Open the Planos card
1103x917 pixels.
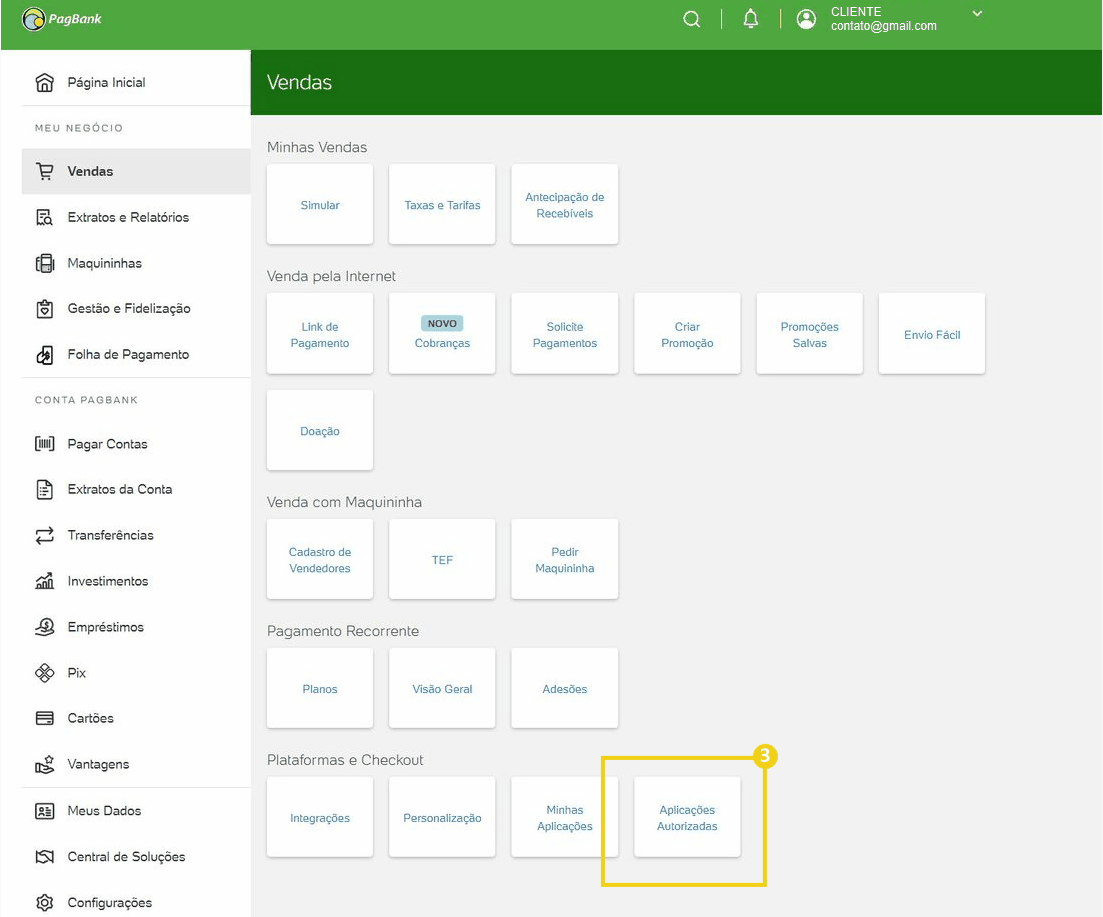[x=320, y=688]
